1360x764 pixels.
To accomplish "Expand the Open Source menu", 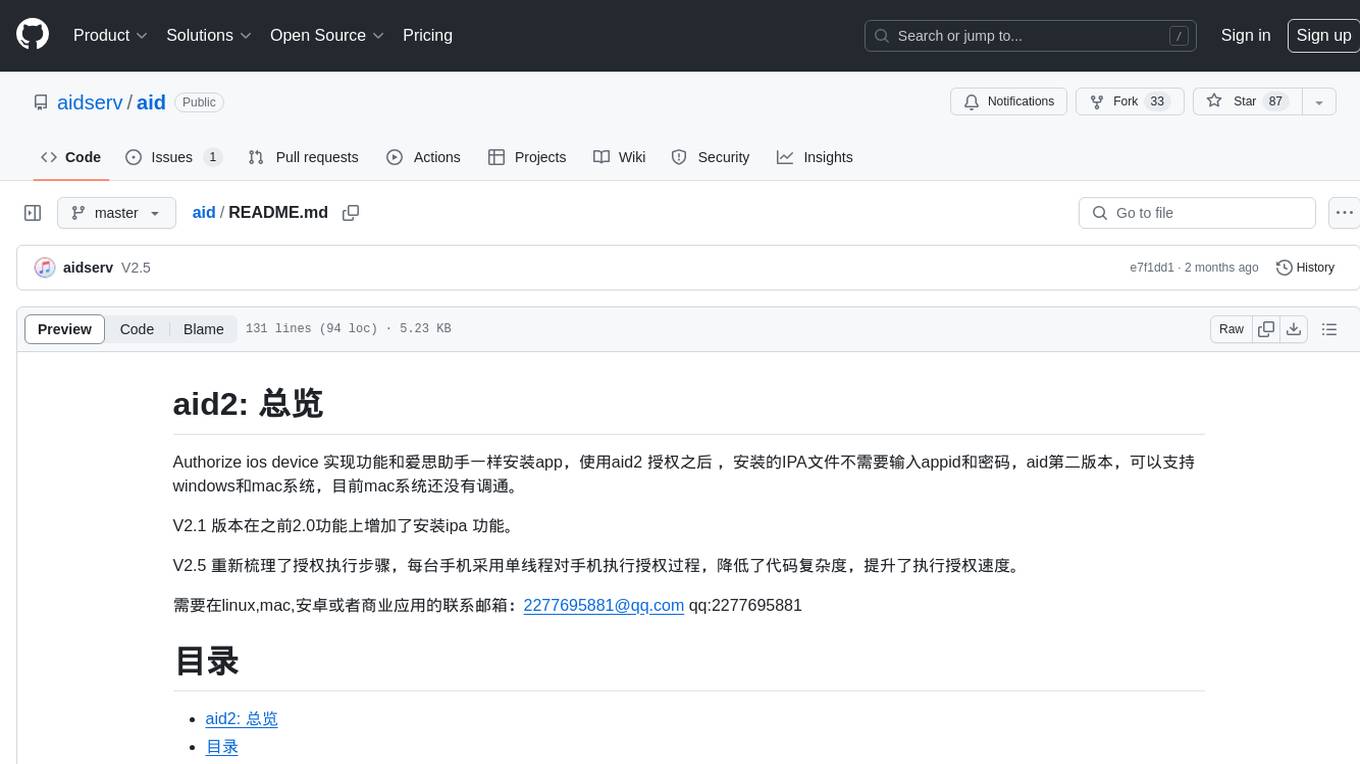I will (x=327, y=35).
